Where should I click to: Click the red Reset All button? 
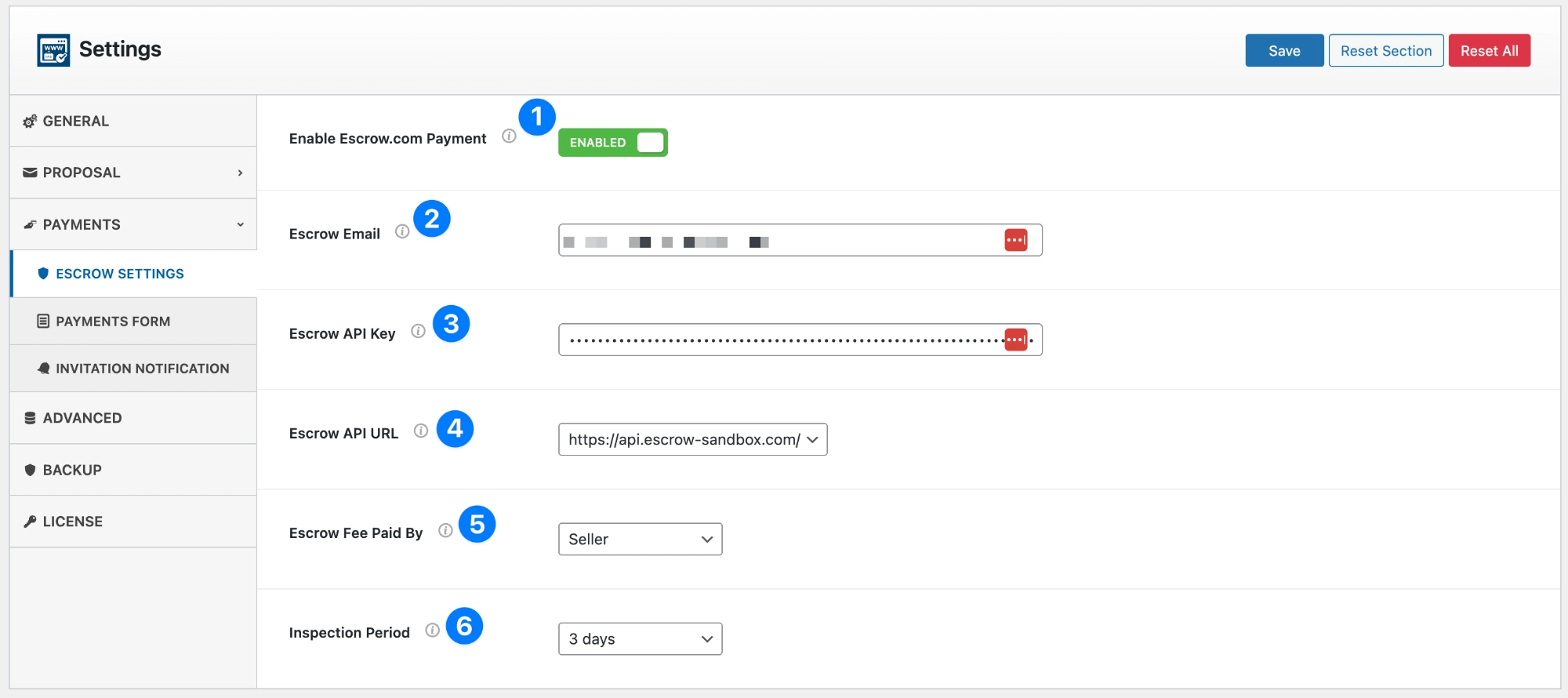(x=1490, y=51)
